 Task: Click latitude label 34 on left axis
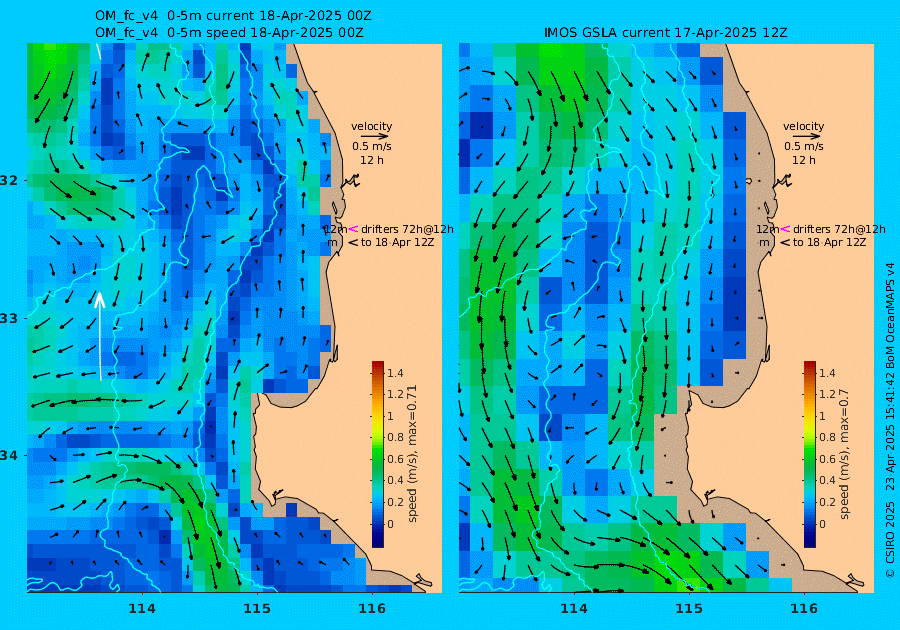[9, 456]
